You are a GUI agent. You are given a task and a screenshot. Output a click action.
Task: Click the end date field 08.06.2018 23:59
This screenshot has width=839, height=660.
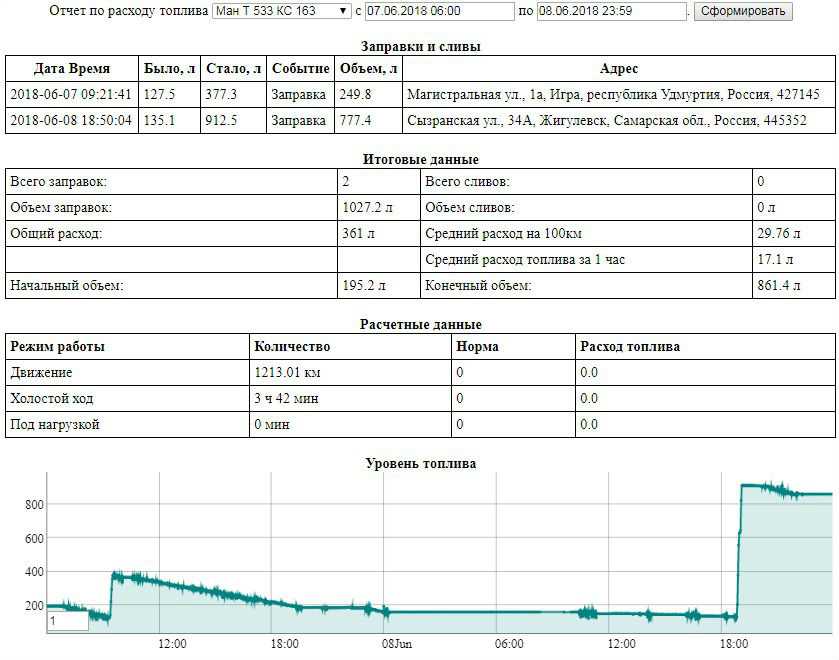(611, 11)
